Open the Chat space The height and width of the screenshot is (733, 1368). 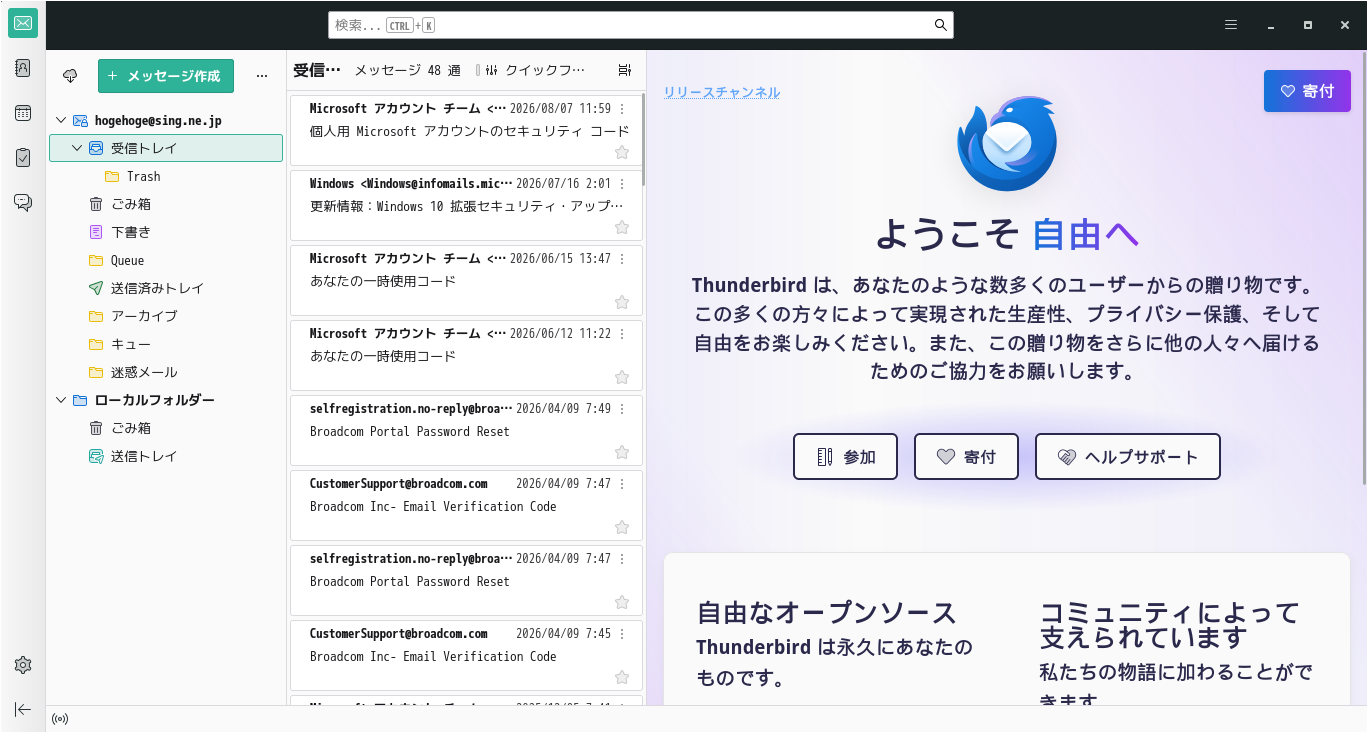[23, 202]
